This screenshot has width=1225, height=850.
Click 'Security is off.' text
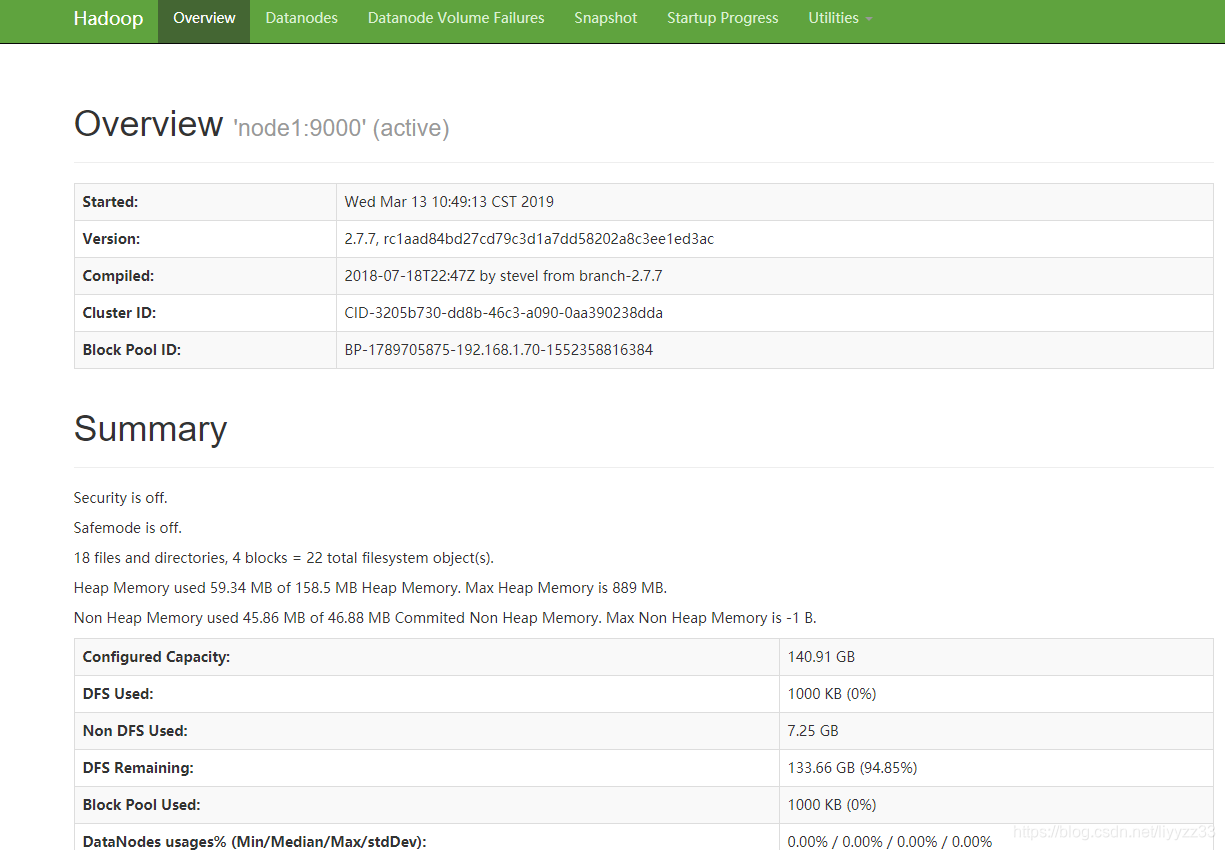coord(121,498)
